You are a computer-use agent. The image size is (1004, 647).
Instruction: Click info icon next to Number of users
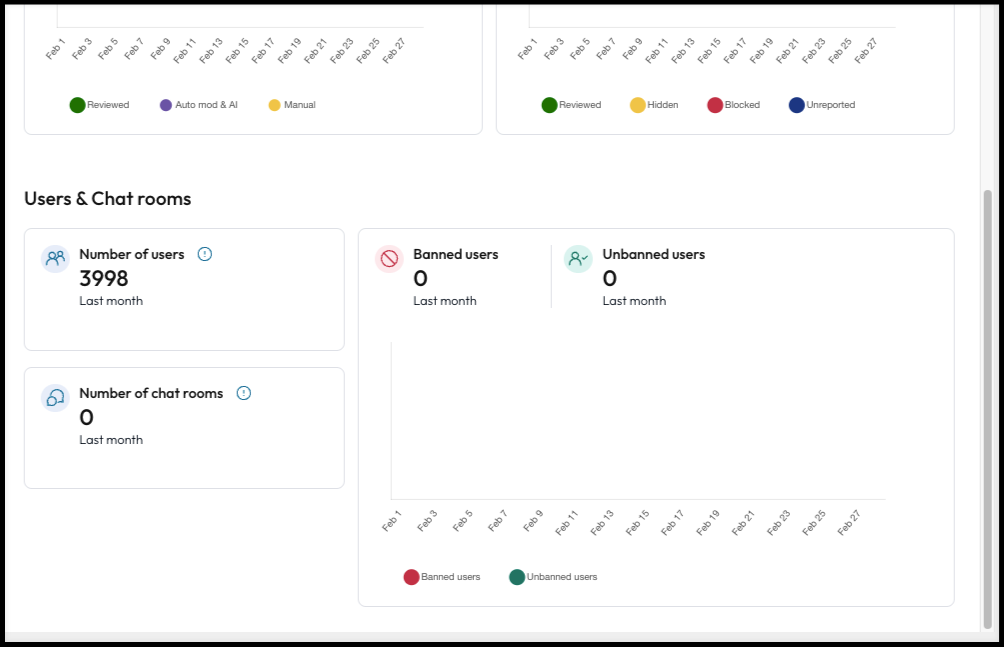click(205, 254)
